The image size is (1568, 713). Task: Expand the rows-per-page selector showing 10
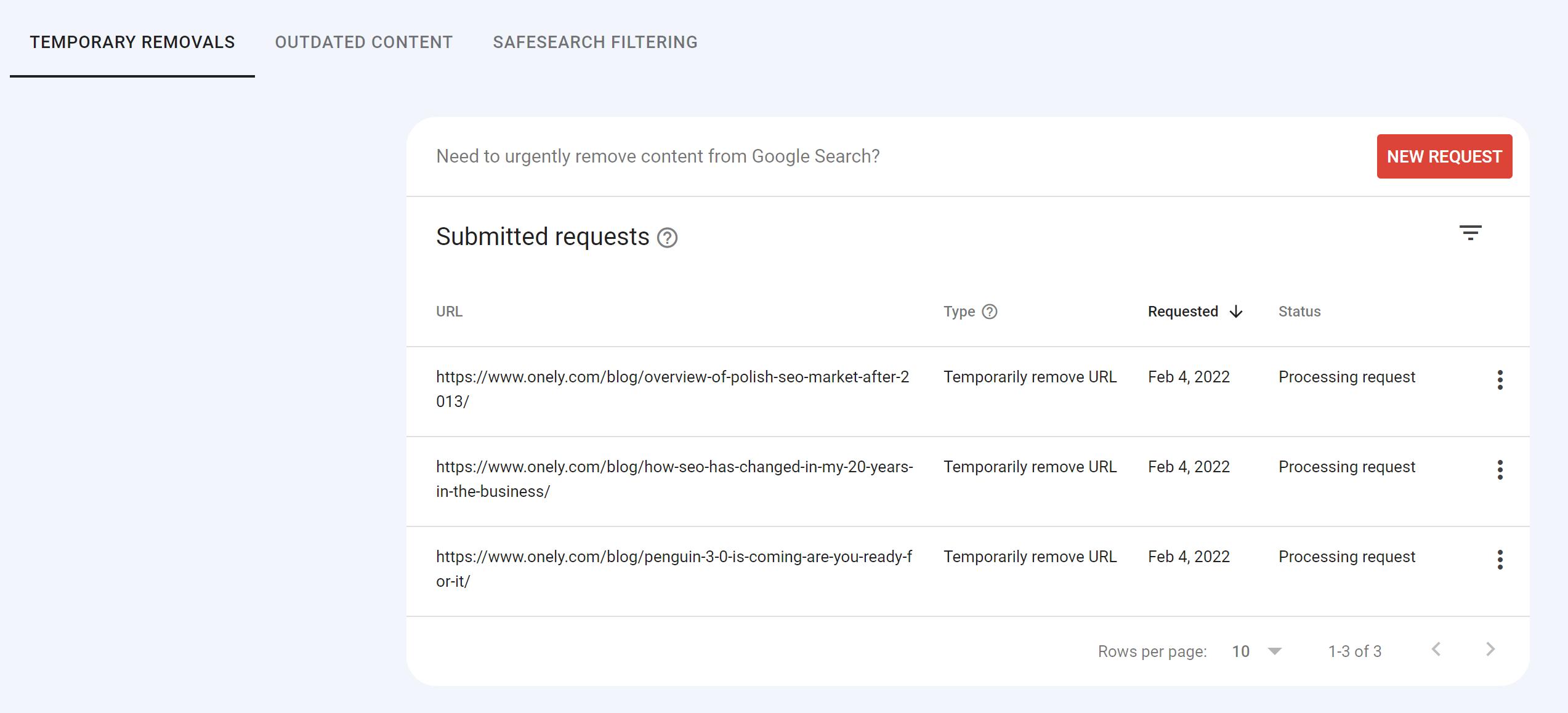tap(1256, 651)
